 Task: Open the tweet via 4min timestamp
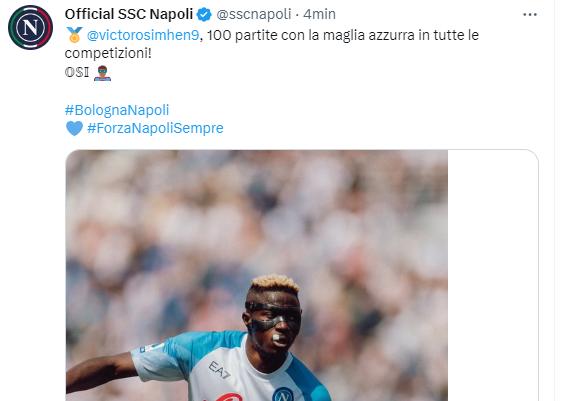click(319, 15)
